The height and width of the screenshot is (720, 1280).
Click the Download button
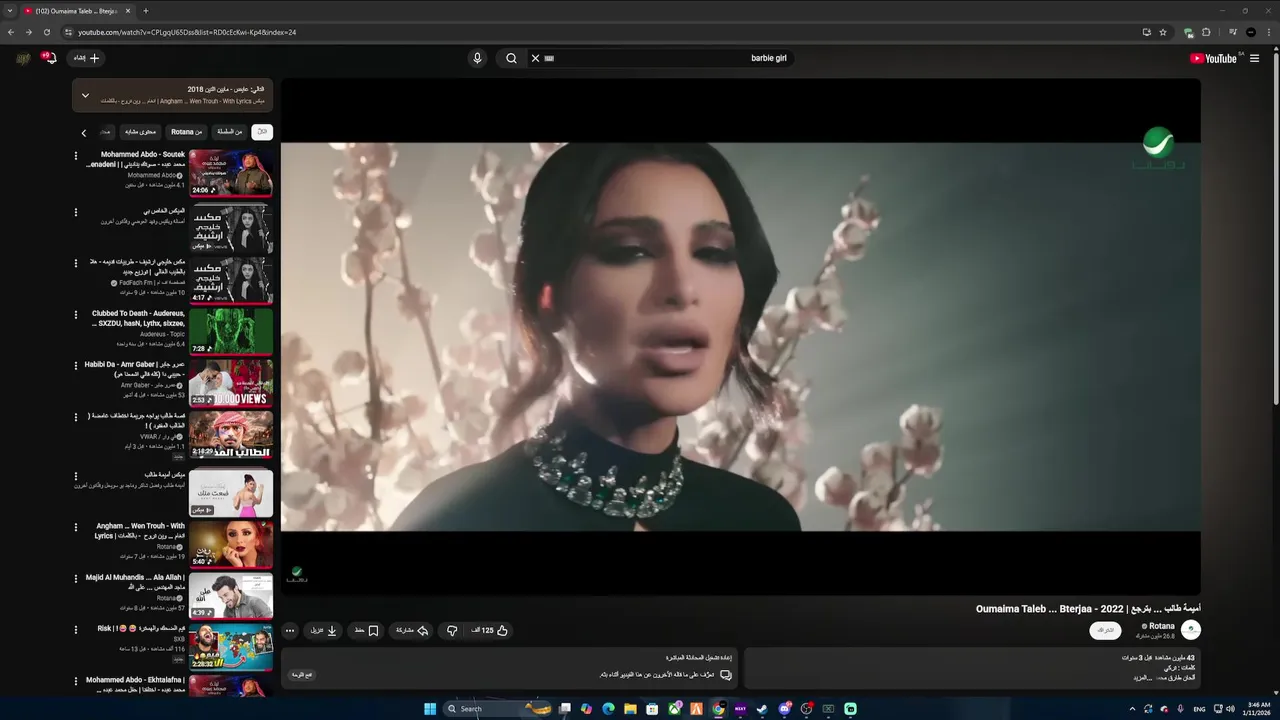click(x=323, y=631)
